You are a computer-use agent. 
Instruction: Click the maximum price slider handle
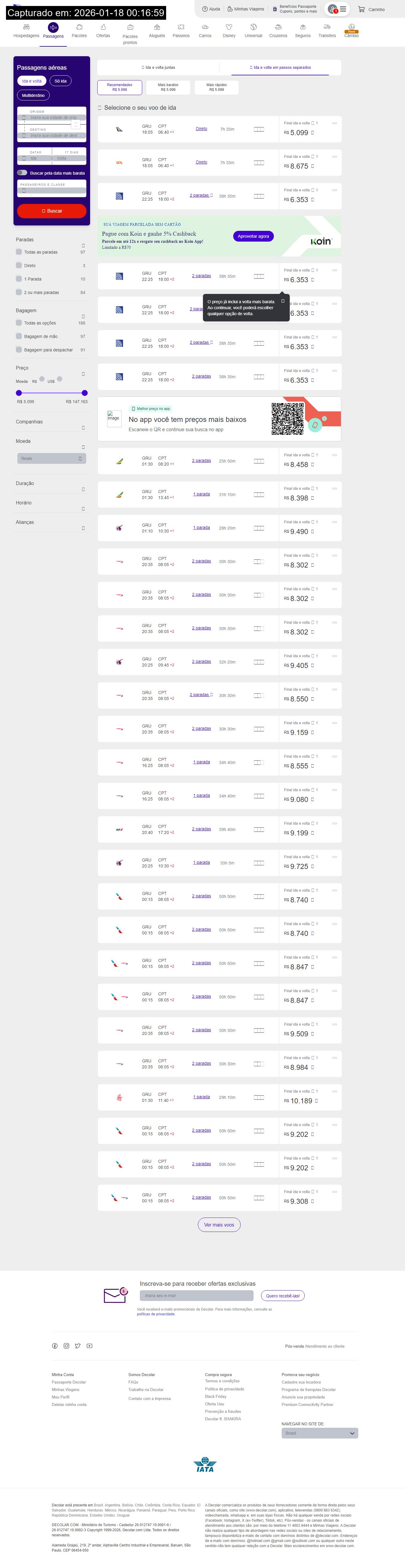85,393
